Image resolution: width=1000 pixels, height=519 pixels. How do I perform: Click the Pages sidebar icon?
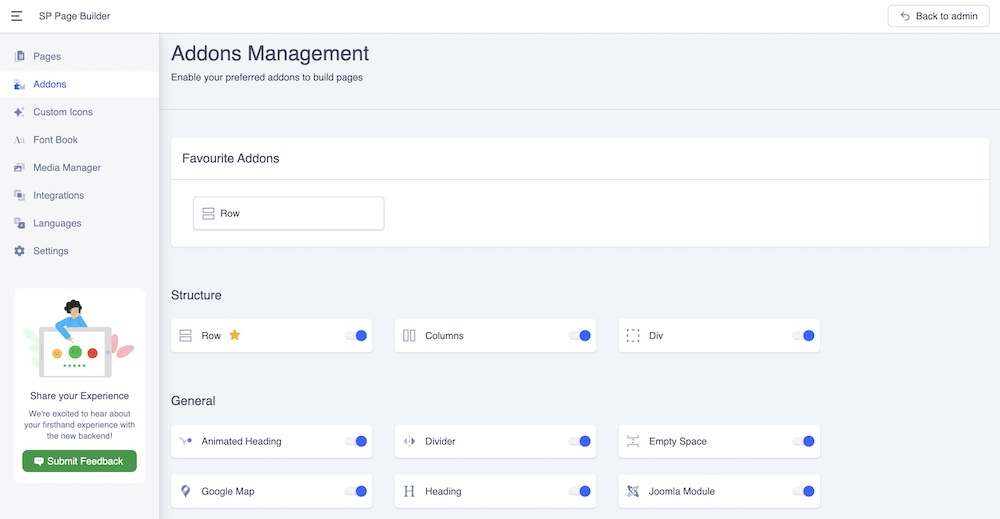[19, 56]
